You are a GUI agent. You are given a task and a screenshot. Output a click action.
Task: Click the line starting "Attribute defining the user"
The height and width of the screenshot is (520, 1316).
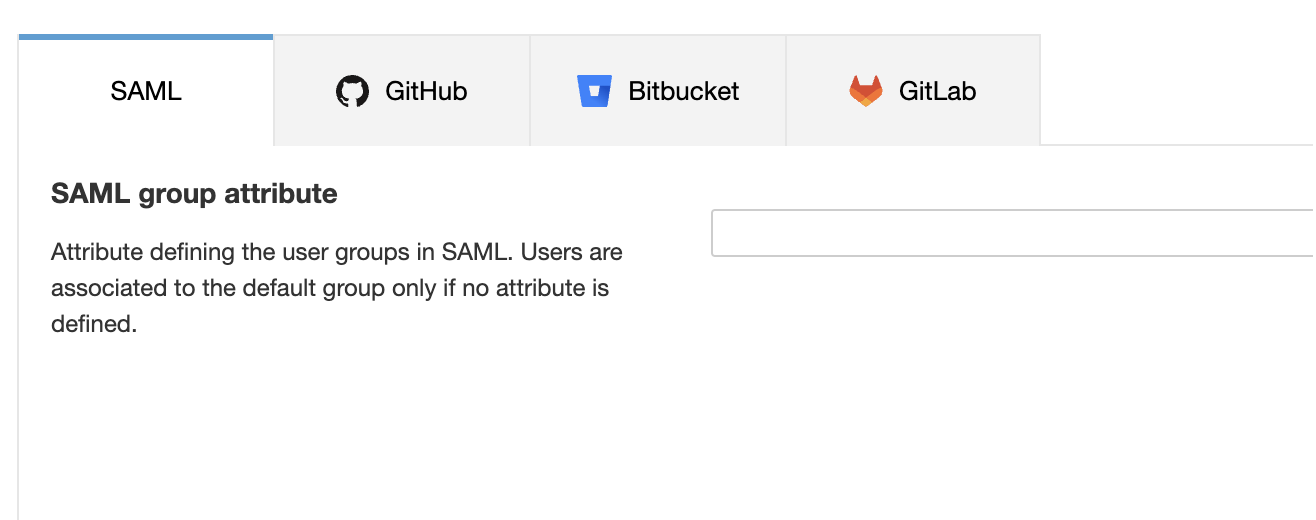pyautogui.click(x=336, y=252)
